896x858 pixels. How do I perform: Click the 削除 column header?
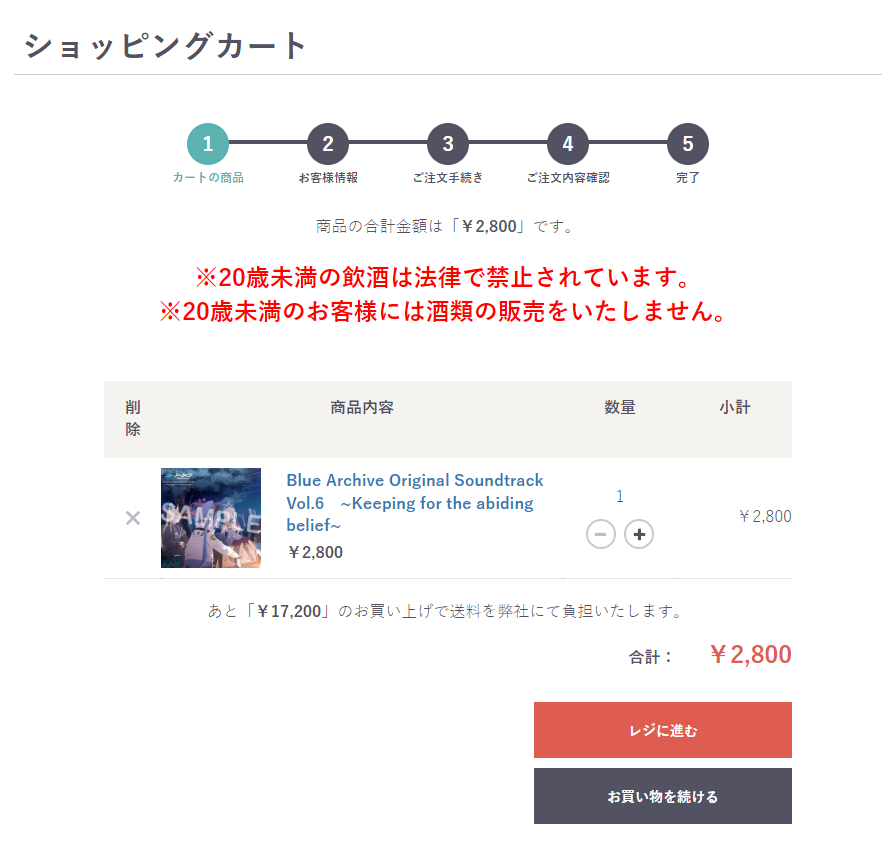pyautogui.click(x=133, y=418)
